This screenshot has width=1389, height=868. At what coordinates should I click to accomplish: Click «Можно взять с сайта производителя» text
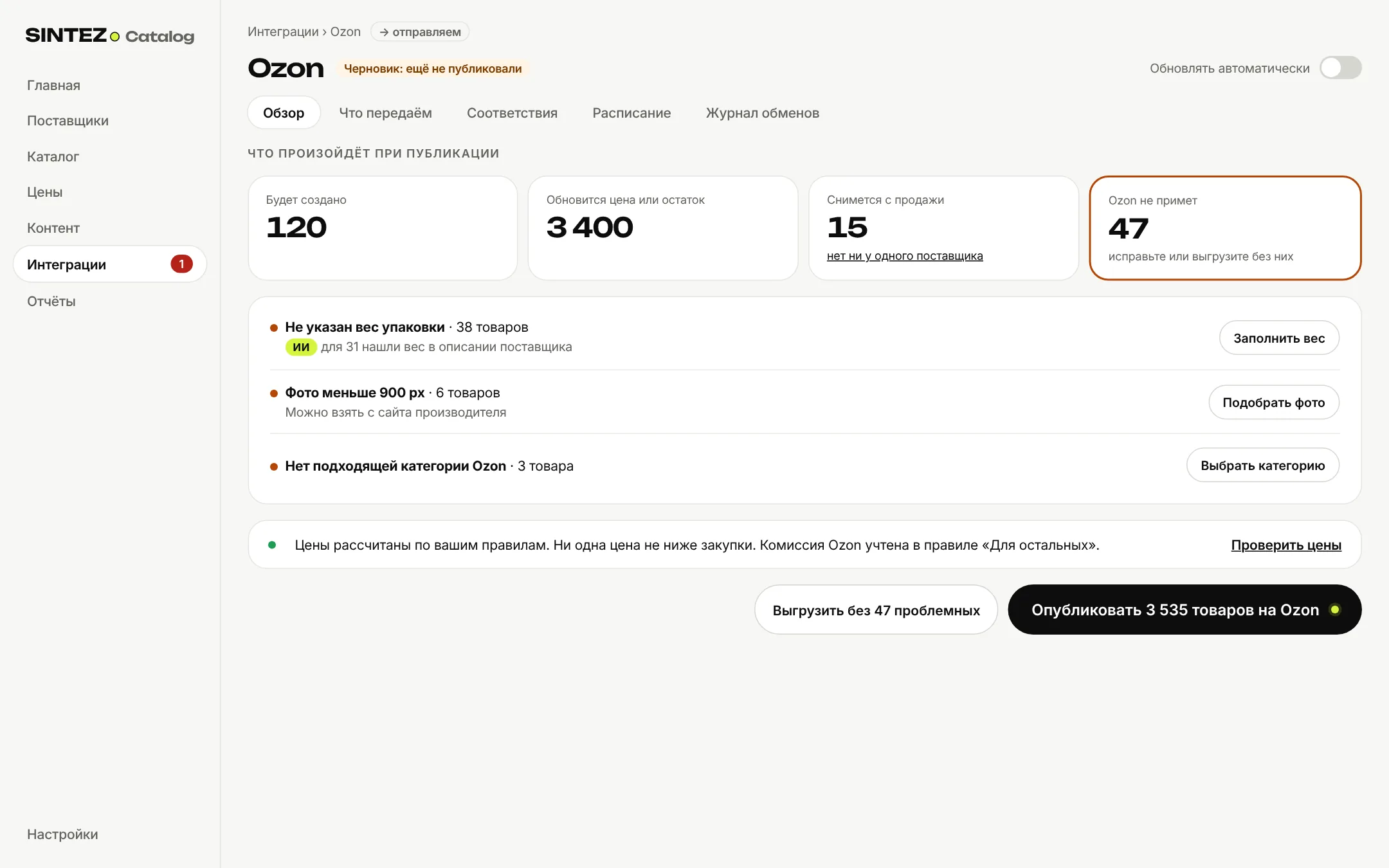(395, 412)
